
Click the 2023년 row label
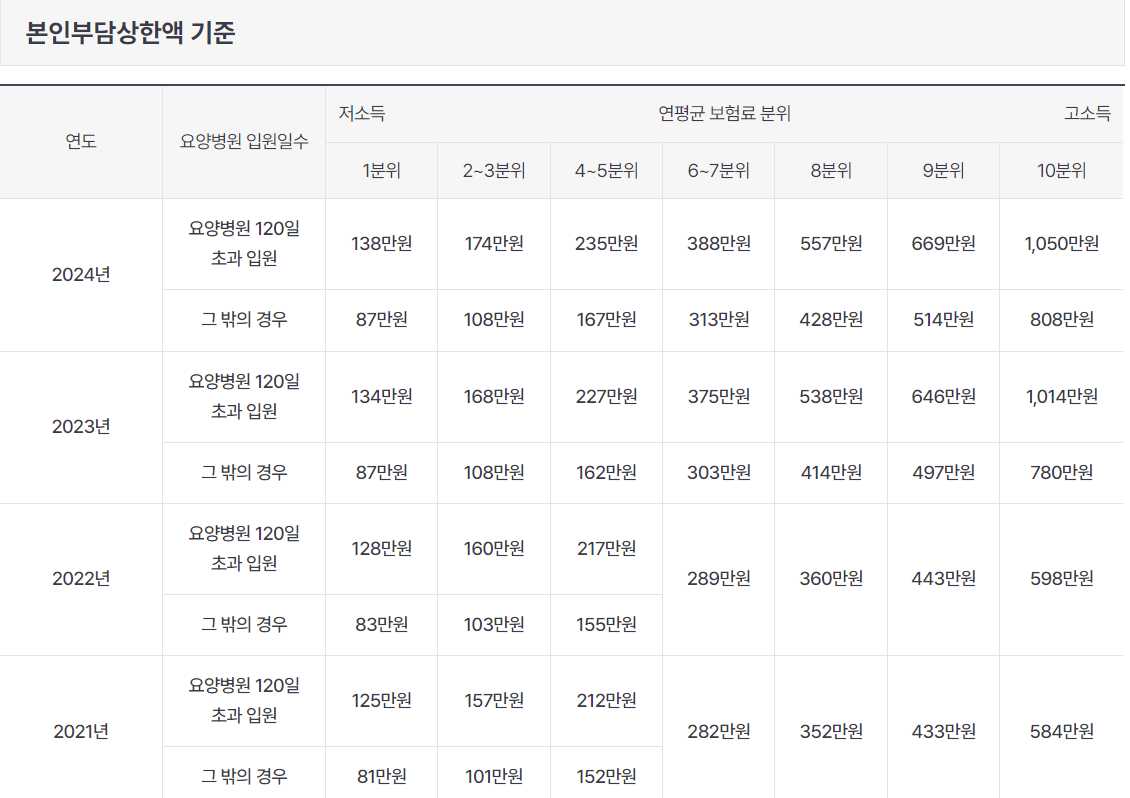82,425
